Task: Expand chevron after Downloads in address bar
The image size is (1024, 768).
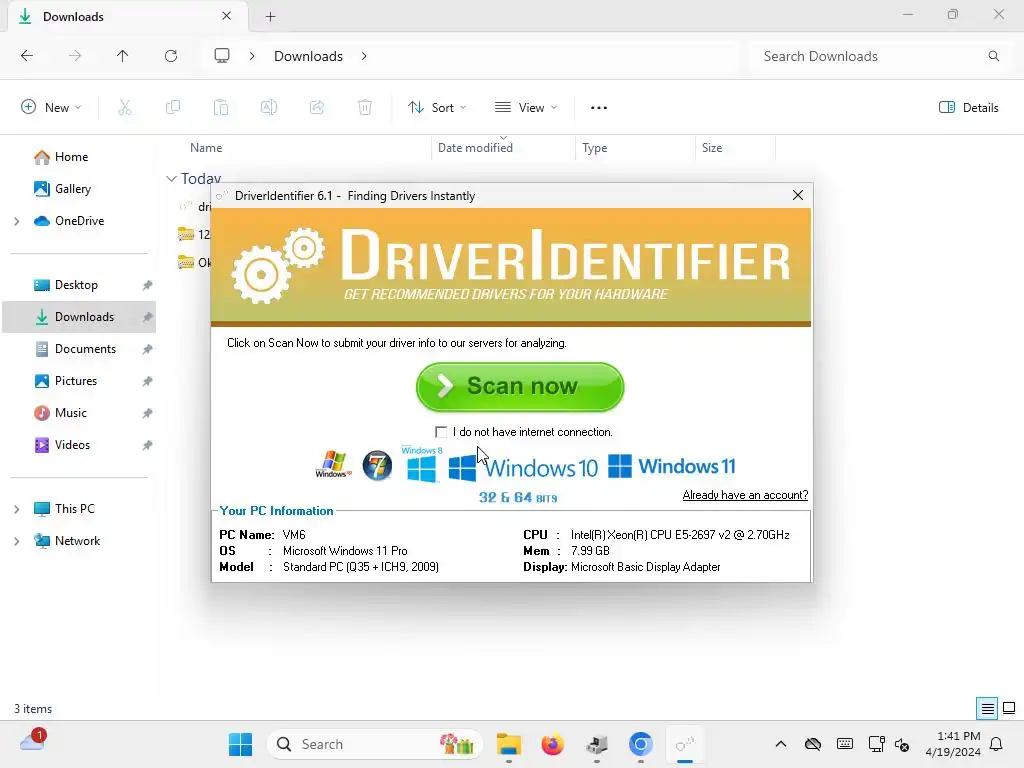Action: pos(364,56)
